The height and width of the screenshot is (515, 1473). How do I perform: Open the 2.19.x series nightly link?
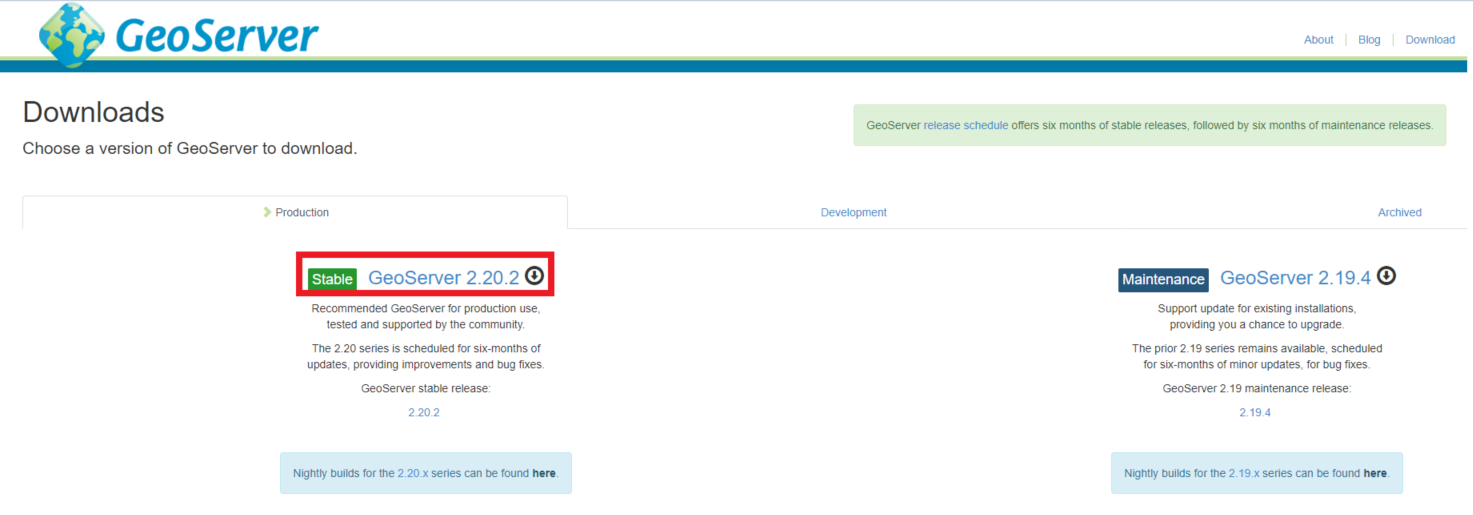coord(1245,473)
